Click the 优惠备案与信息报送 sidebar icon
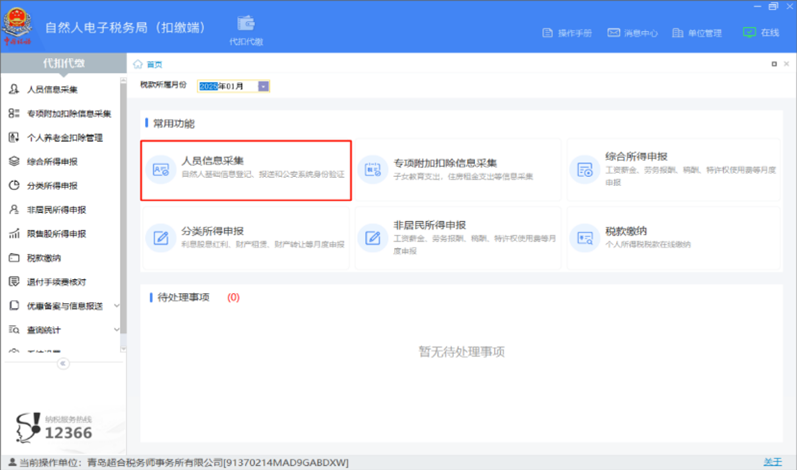The width and height of the screenshot is (797, 470). point(14,306)
